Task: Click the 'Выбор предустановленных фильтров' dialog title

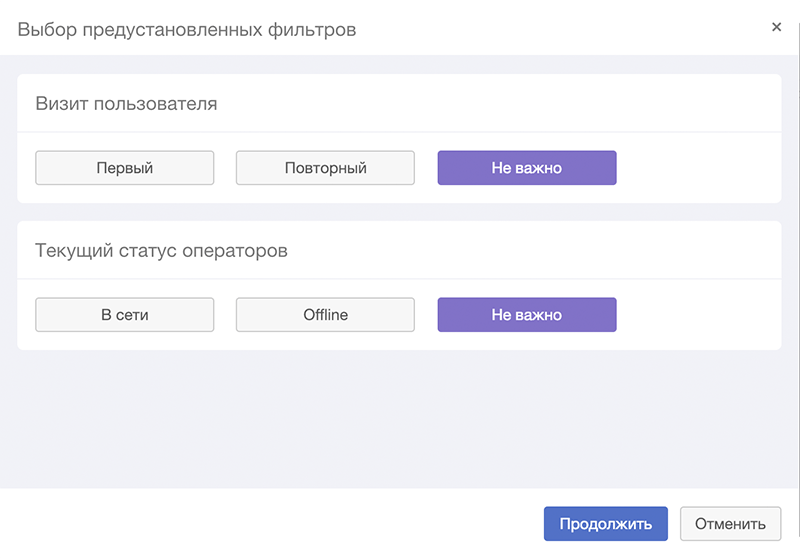Action: point(187,30)
